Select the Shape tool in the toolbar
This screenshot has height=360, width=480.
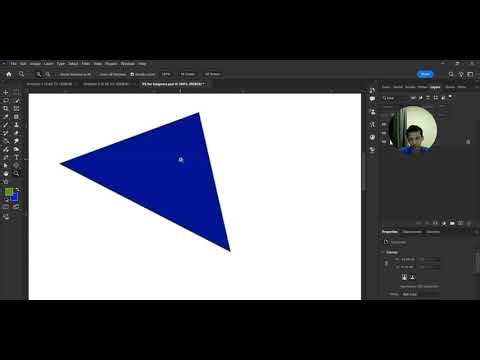point(16,165)
